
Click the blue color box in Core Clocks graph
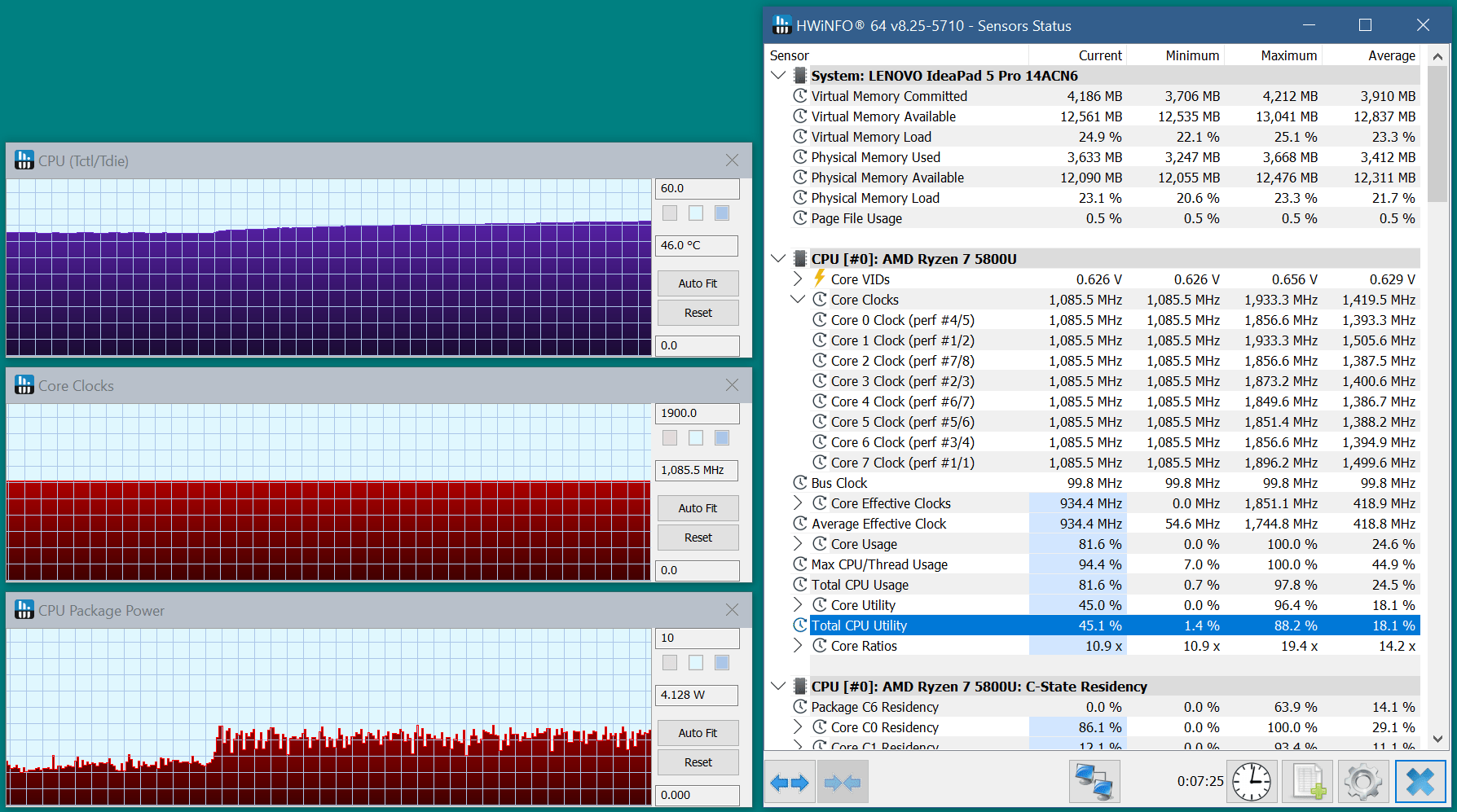click(x=722, y=437)
